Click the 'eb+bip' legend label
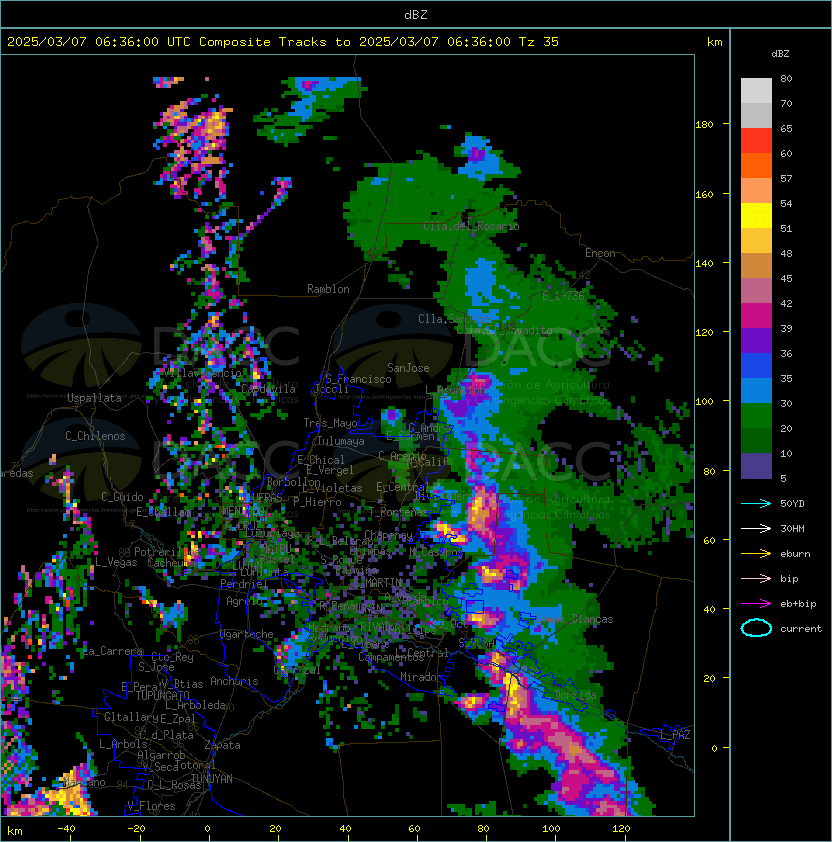The width and height of the screenshot is (832, 842). (798, 604)
